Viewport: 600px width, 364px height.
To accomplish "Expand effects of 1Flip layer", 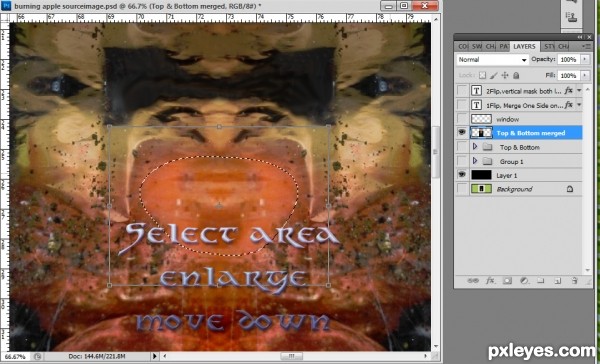I will (579, 104).
